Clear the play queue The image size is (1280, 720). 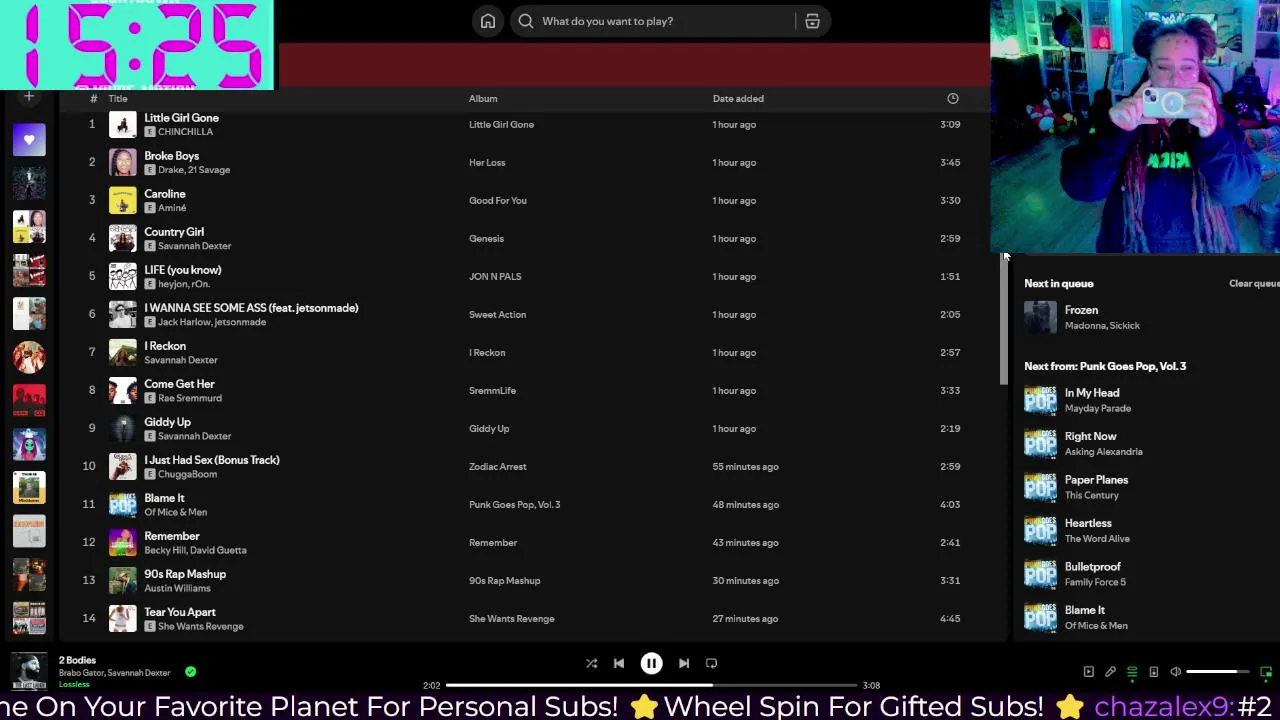point(1254,283)
